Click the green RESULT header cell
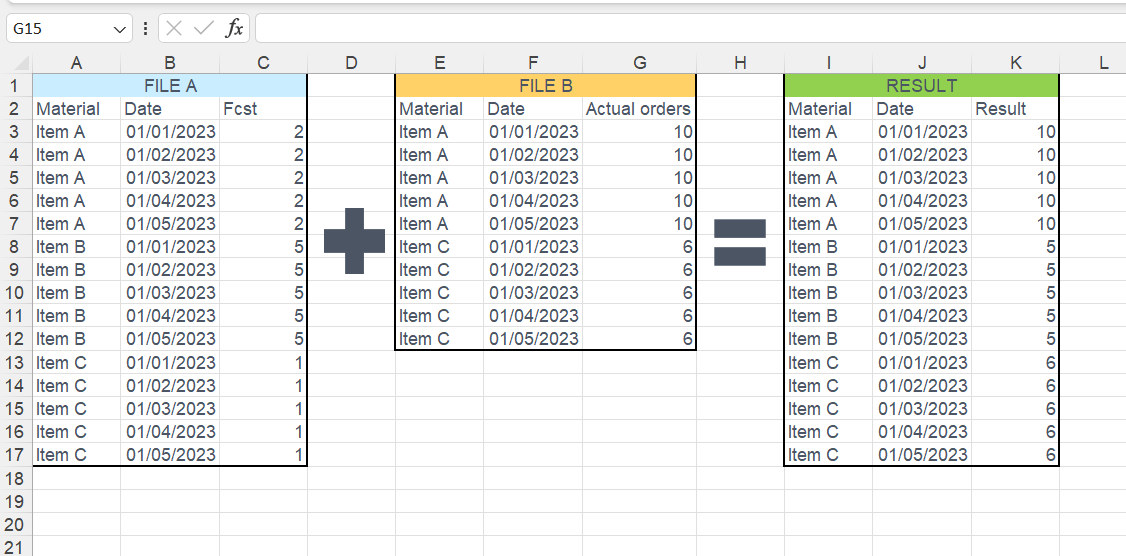Image resolution: width=1126 pixels, height=556 pixels. click(921, 86)
